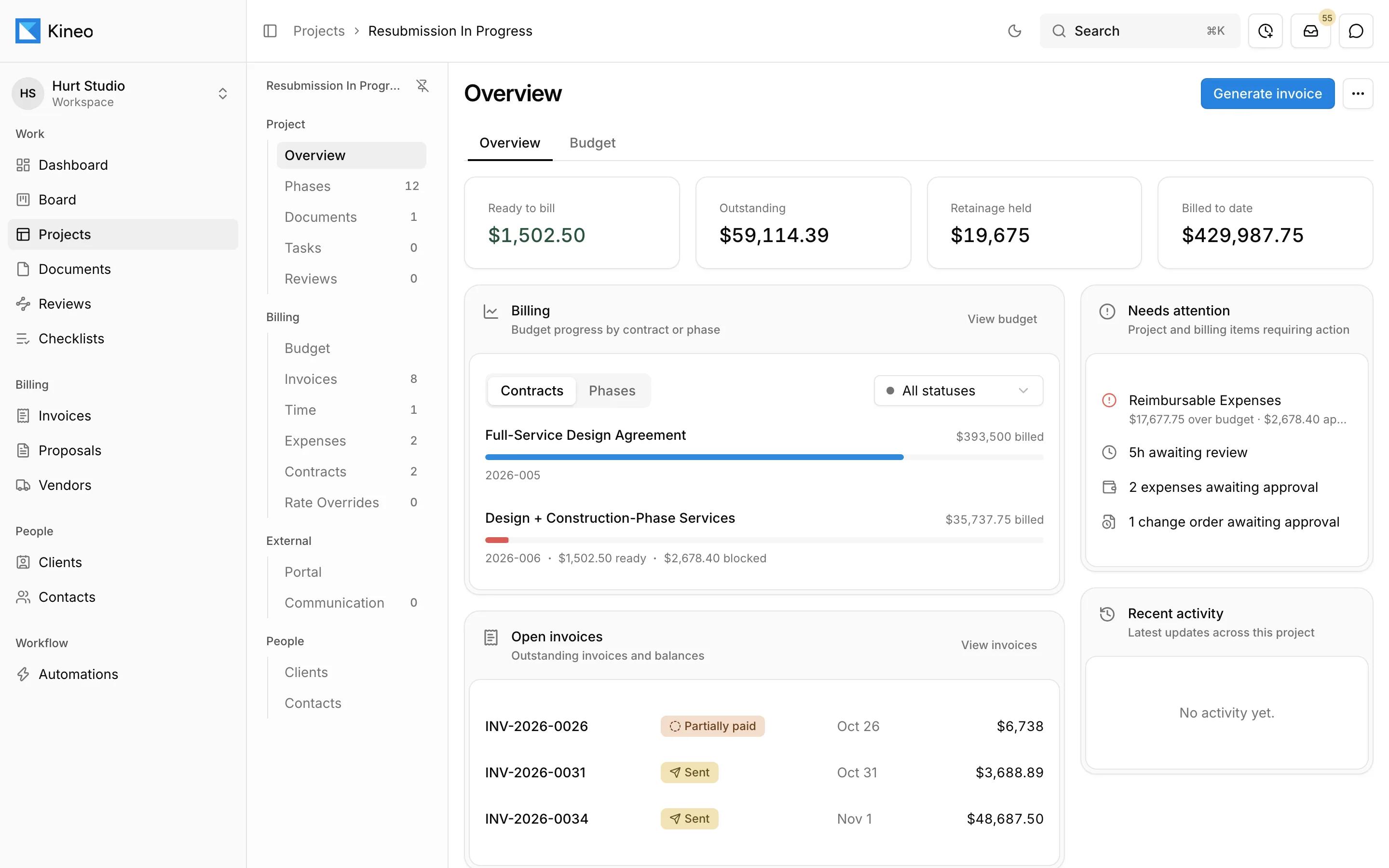The height and width of the screenshot is (868, 1389).
Task: Open Overview in project nav
Action: pos(351,156)
